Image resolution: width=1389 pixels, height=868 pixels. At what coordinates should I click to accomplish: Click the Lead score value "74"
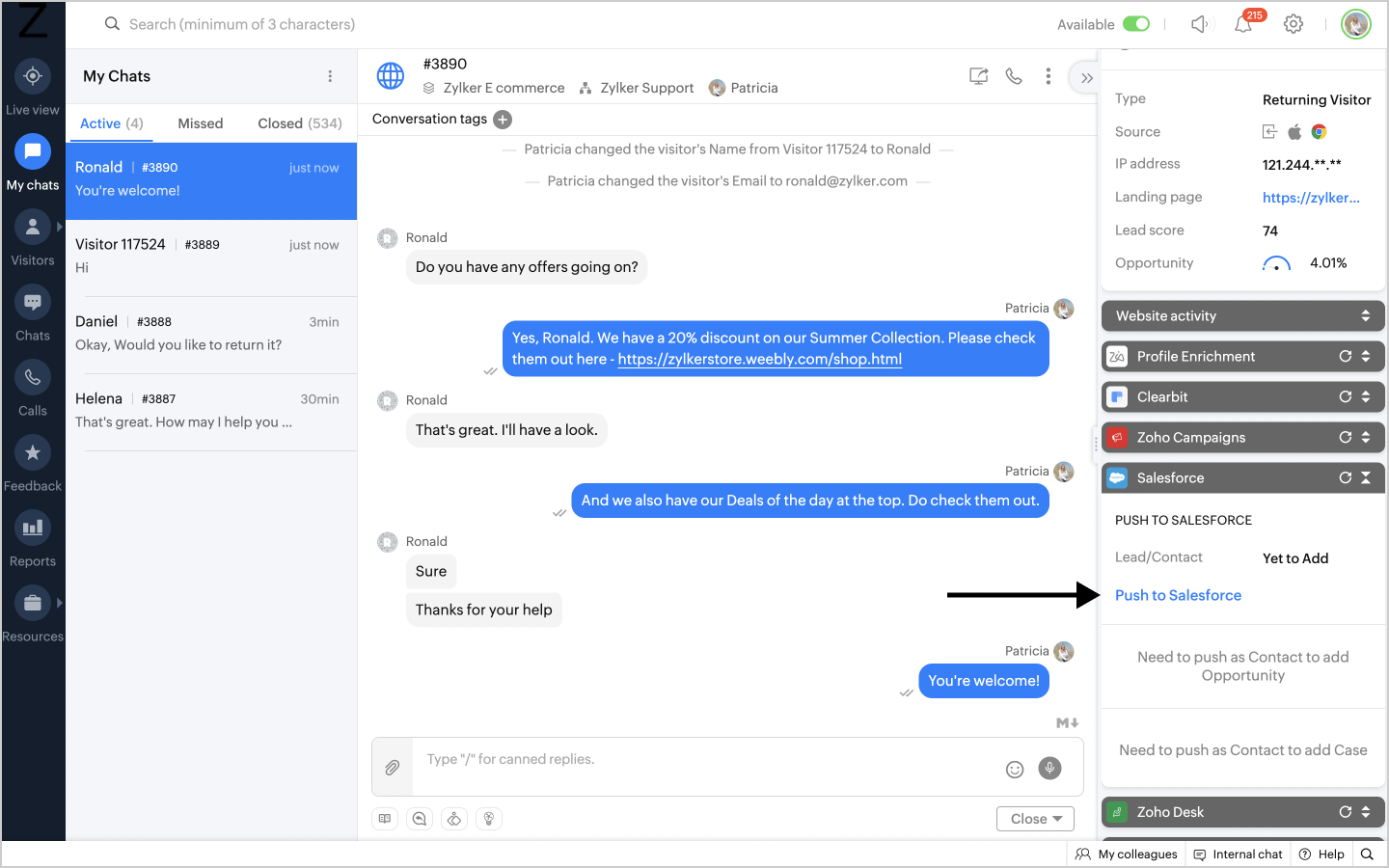pyautogui.click(x=1270, y=231)
